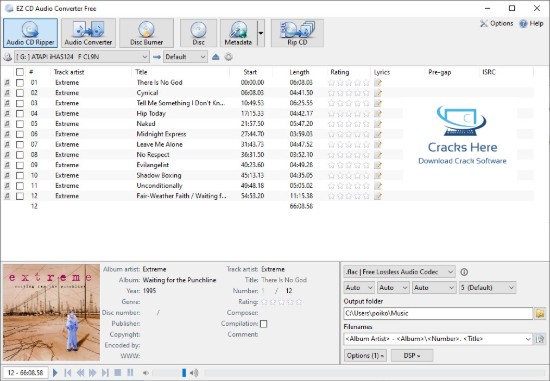Set the star rating for Evilangelist
Screen dimensions: 550x381
[x=349, y=165]
